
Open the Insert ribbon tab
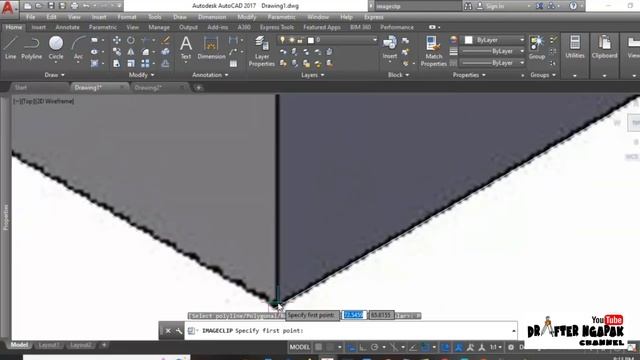click(x=39, y=27)
